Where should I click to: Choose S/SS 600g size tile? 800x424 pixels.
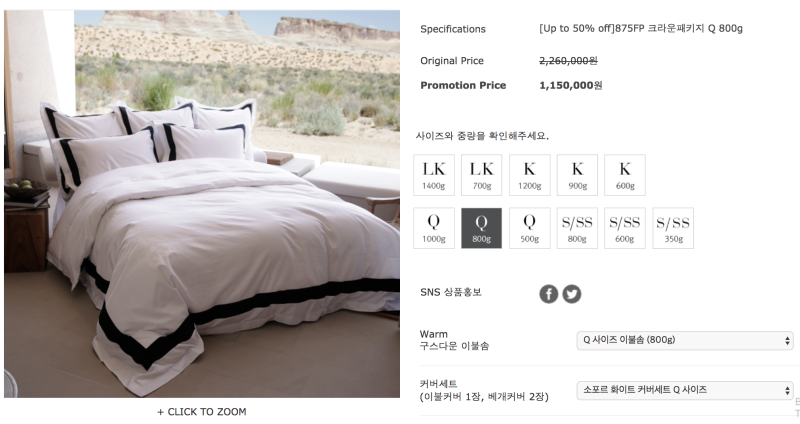click(625, 228)
